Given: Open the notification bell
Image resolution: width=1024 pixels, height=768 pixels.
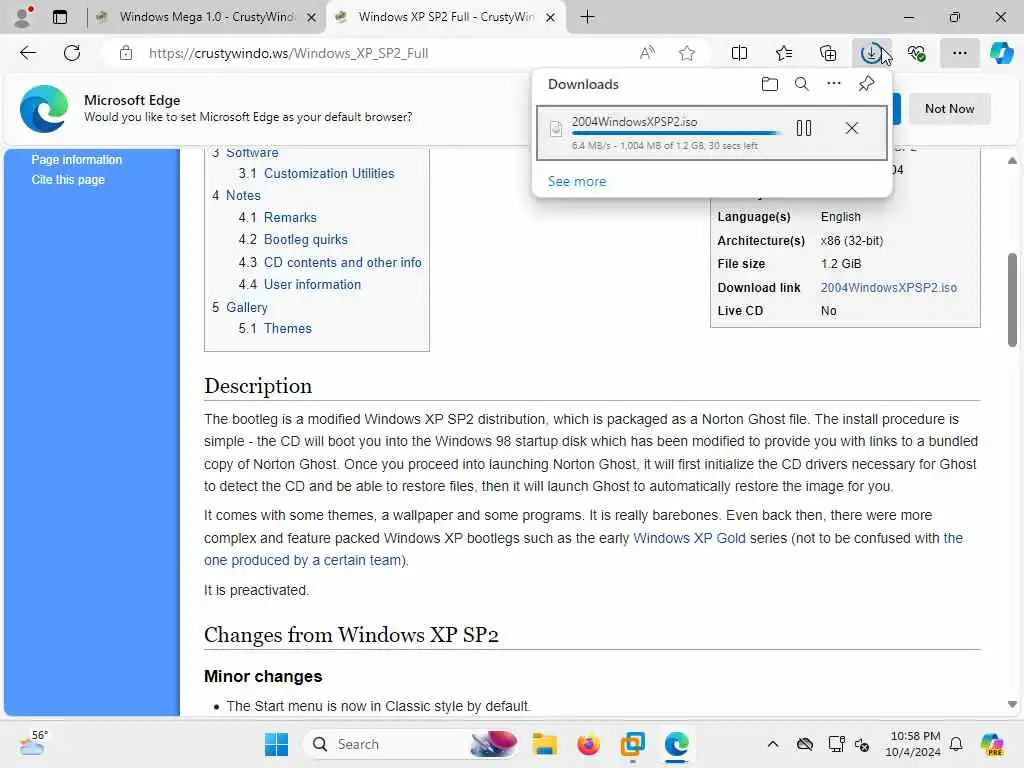Looking at the screenshot, I should click(x=956, y=744).
